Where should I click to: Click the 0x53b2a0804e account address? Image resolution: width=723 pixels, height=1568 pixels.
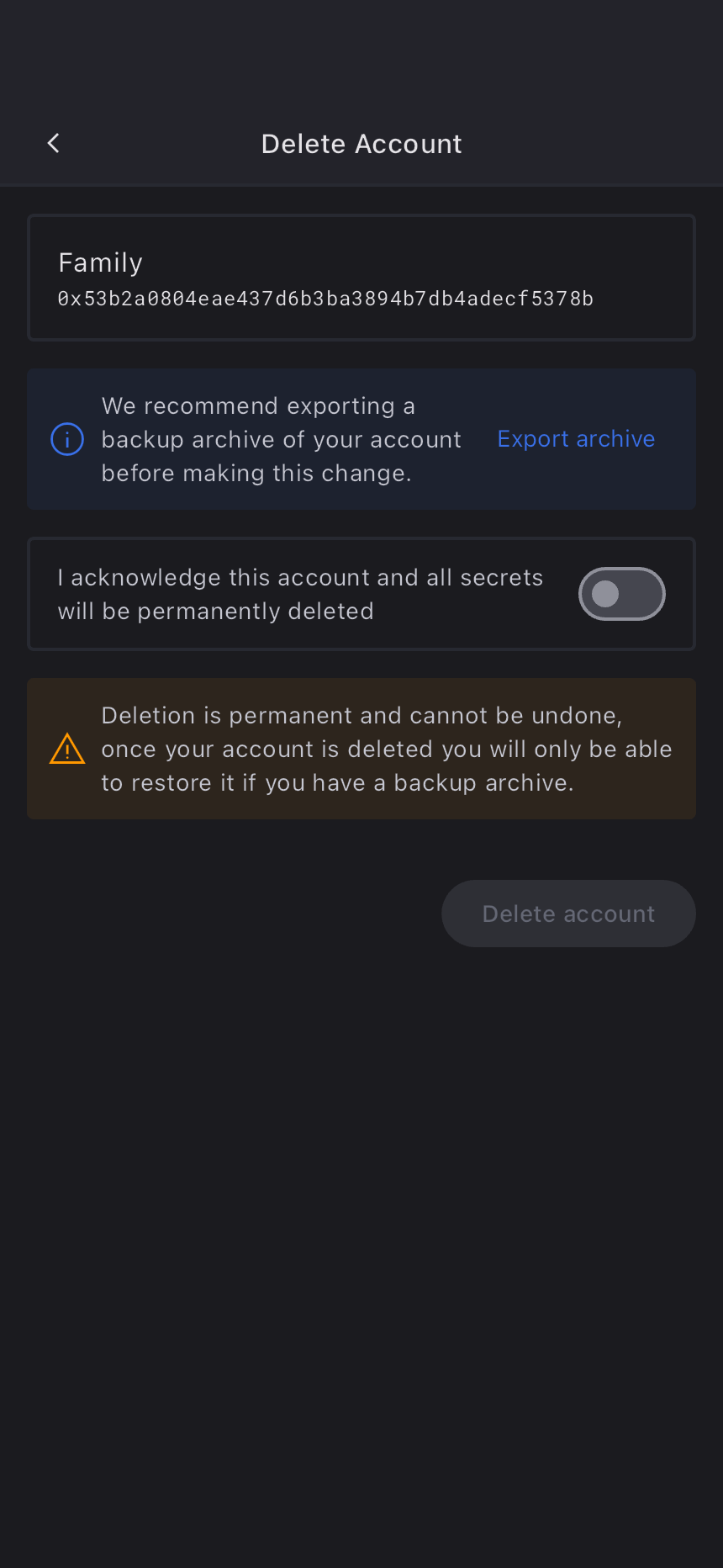(x=325, y=299)
